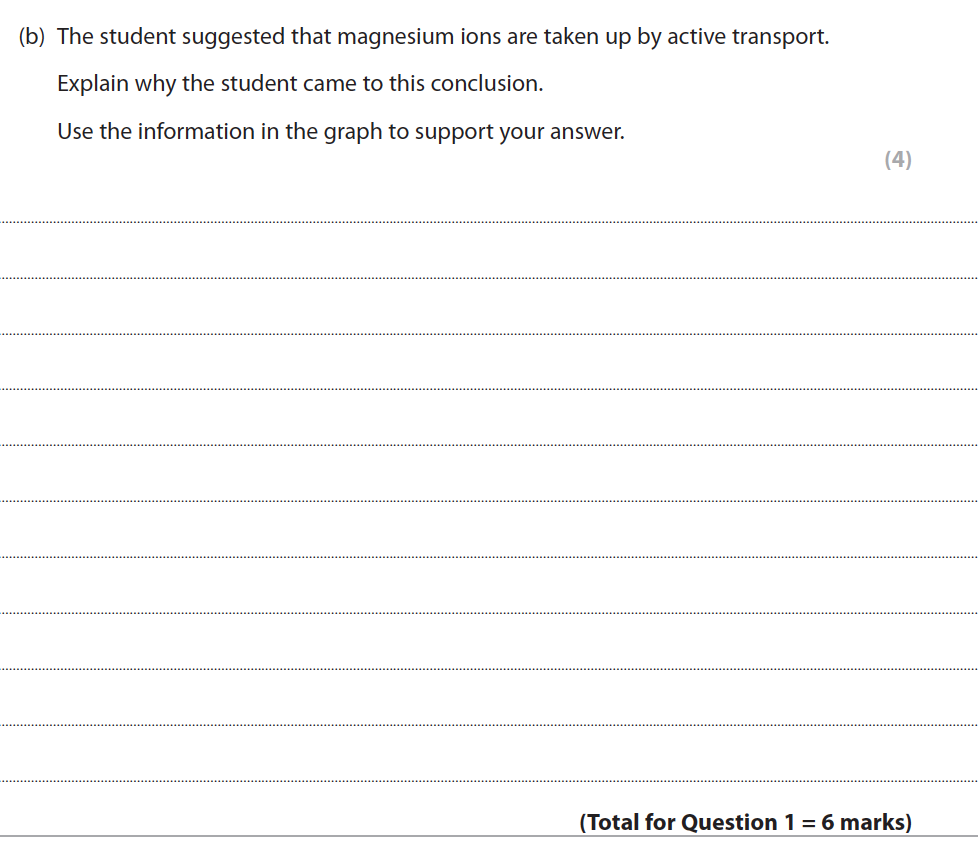Click the "Use the information in the graph" line
The width and height of the screenshot is (978, 868).
pos(340,132)
